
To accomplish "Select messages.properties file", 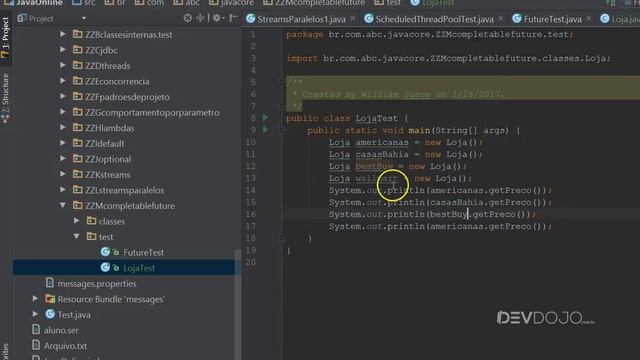I will click(97, 284).
